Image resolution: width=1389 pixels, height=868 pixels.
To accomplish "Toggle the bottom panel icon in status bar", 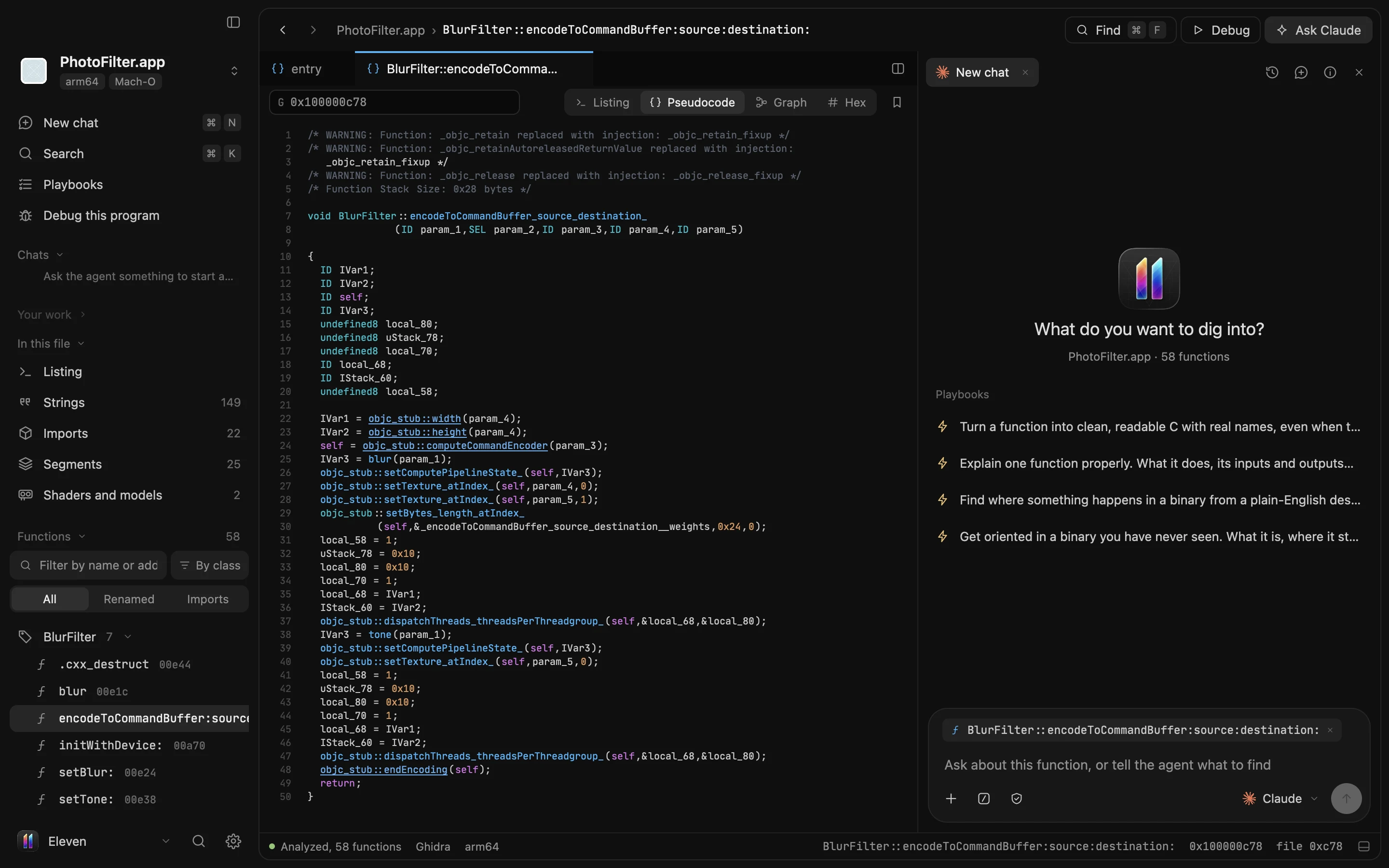I will (x=1364, y=846).
